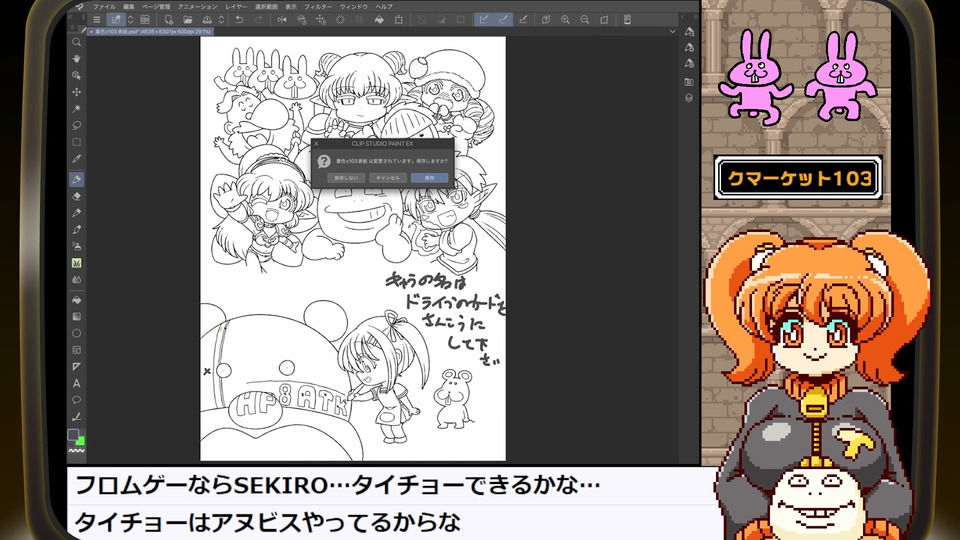Open the 編集 menu
960x540 pixels.
(x=129, y=6)
